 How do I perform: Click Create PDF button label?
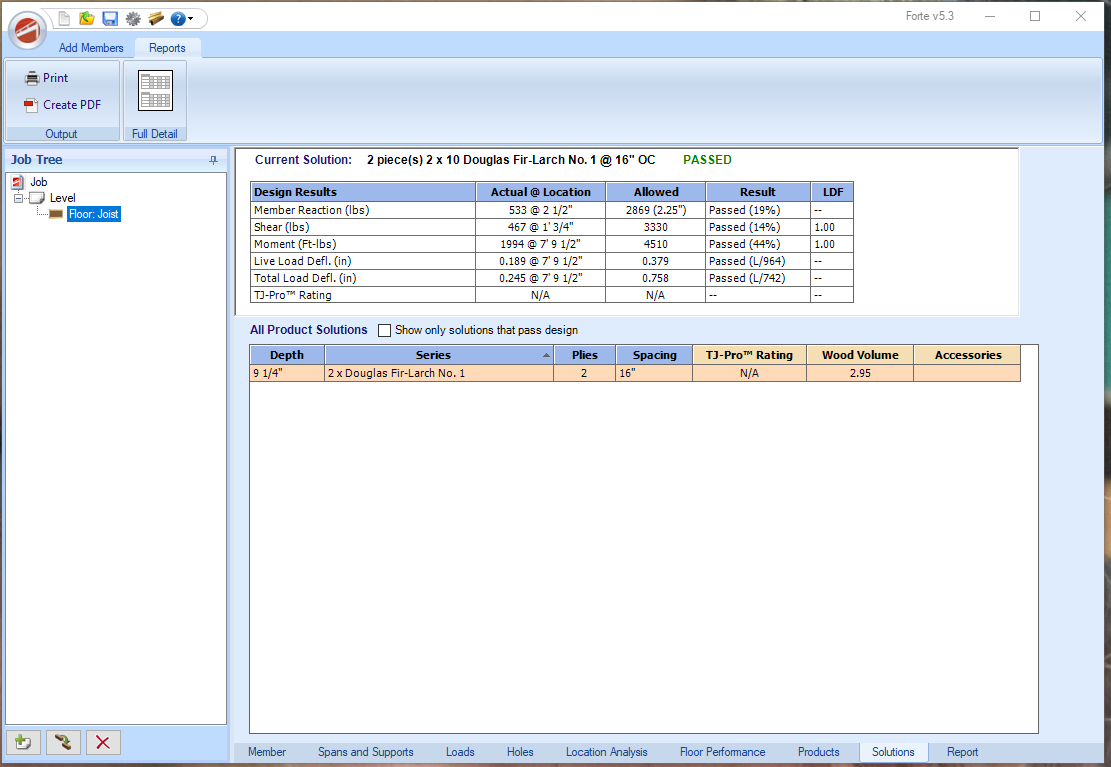coord(72,105)
